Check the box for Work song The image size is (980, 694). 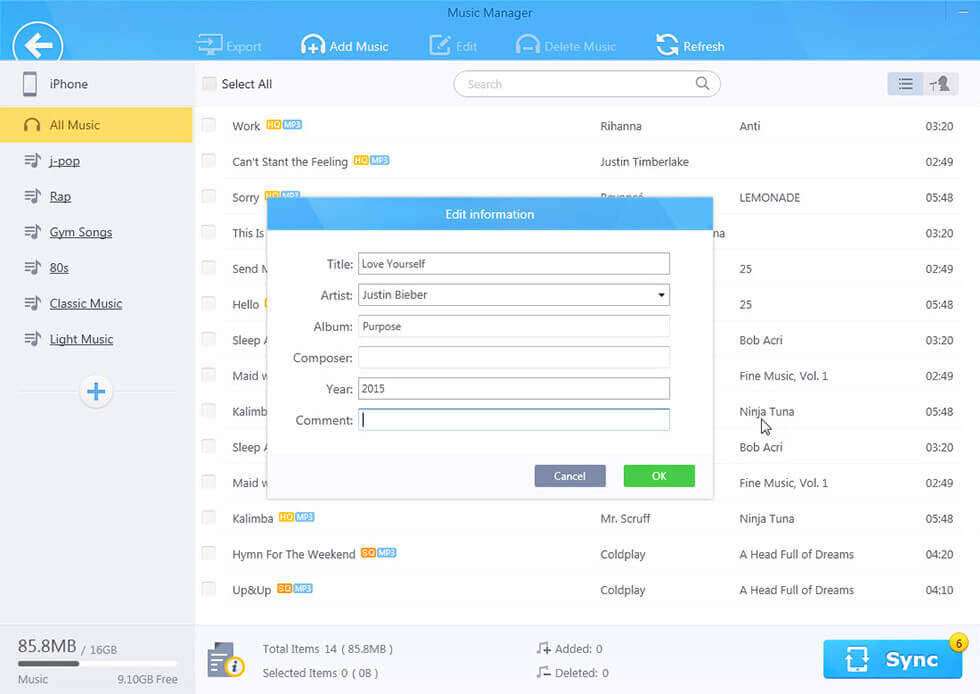click(x=209, y=125)
